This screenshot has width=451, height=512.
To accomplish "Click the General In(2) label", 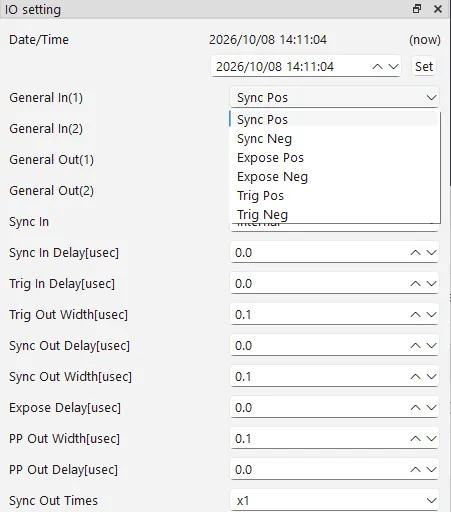I will click(x=46, y=129).
